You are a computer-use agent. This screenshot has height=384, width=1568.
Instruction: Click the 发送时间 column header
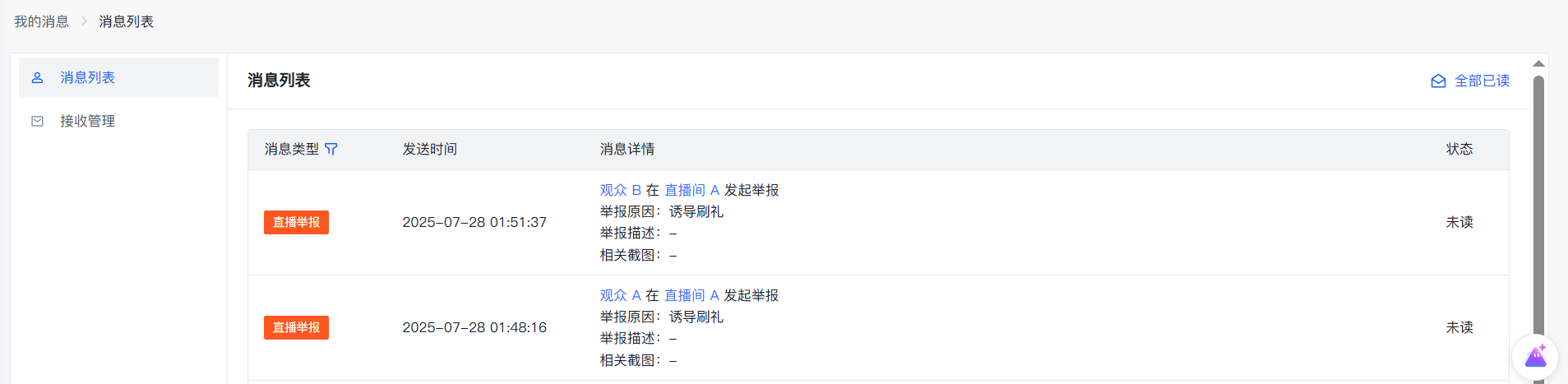coord(429,149)
